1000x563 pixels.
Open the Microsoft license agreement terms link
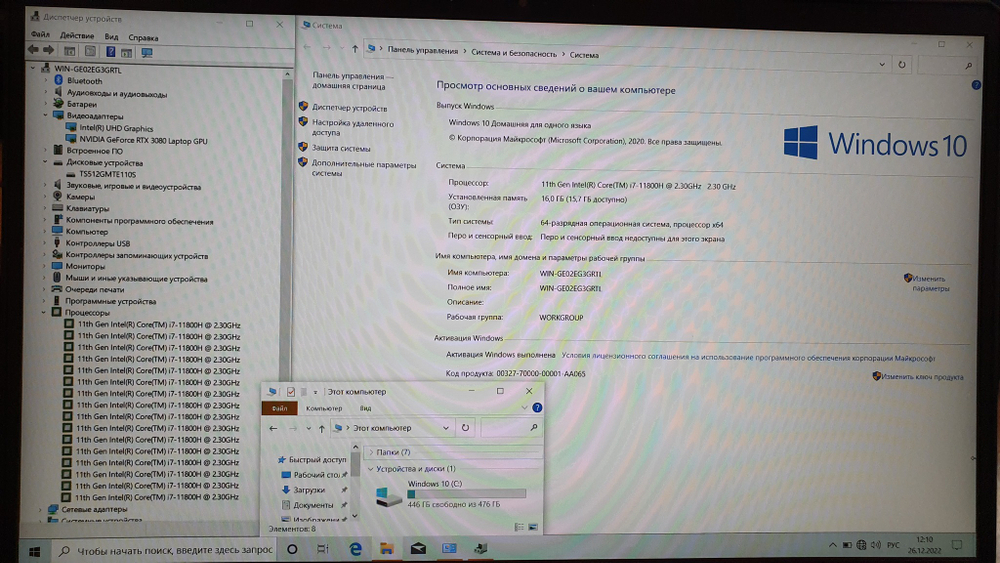click(x=748, y=358)
